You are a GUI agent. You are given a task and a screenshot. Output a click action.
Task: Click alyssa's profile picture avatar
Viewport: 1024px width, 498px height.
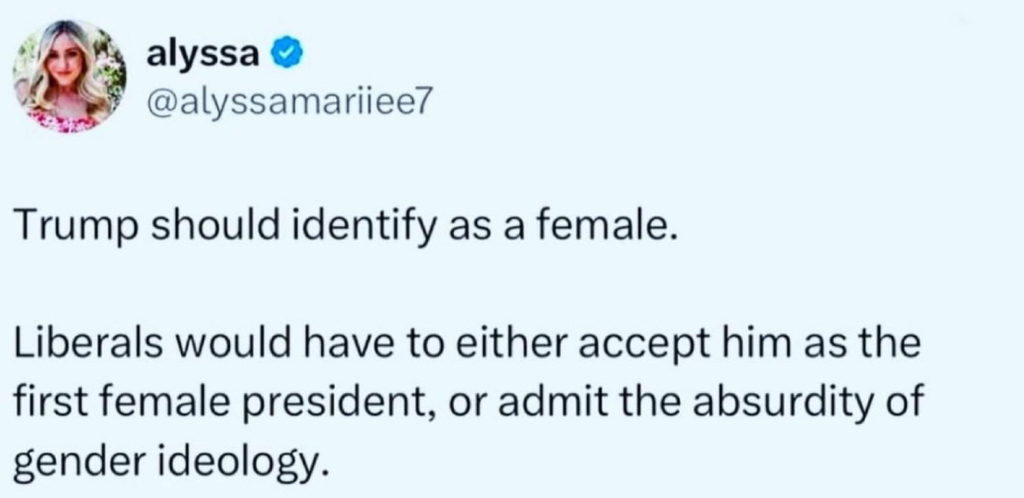point(70,77)
